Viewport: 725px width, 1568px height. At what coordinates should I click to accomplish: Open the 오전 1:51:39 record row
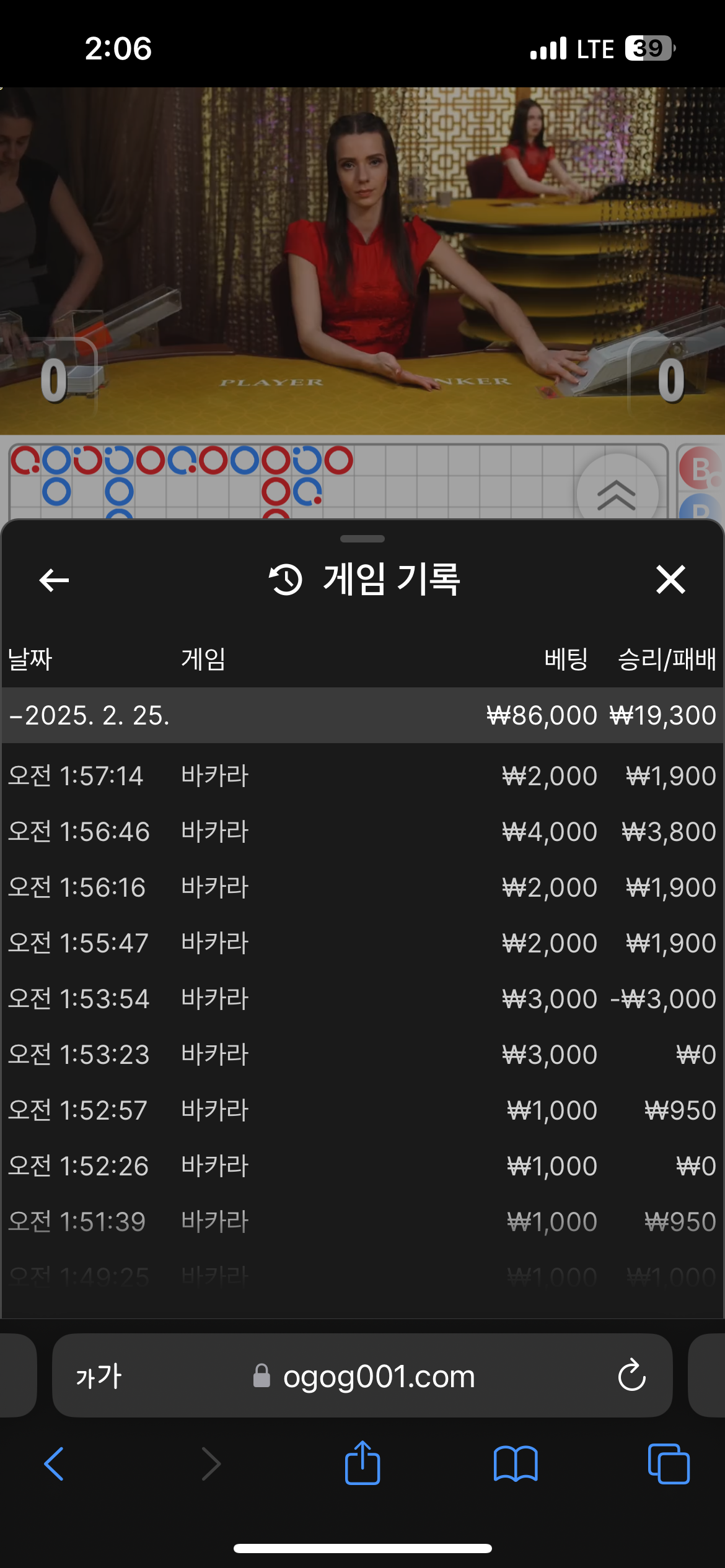coord(362,1222)
